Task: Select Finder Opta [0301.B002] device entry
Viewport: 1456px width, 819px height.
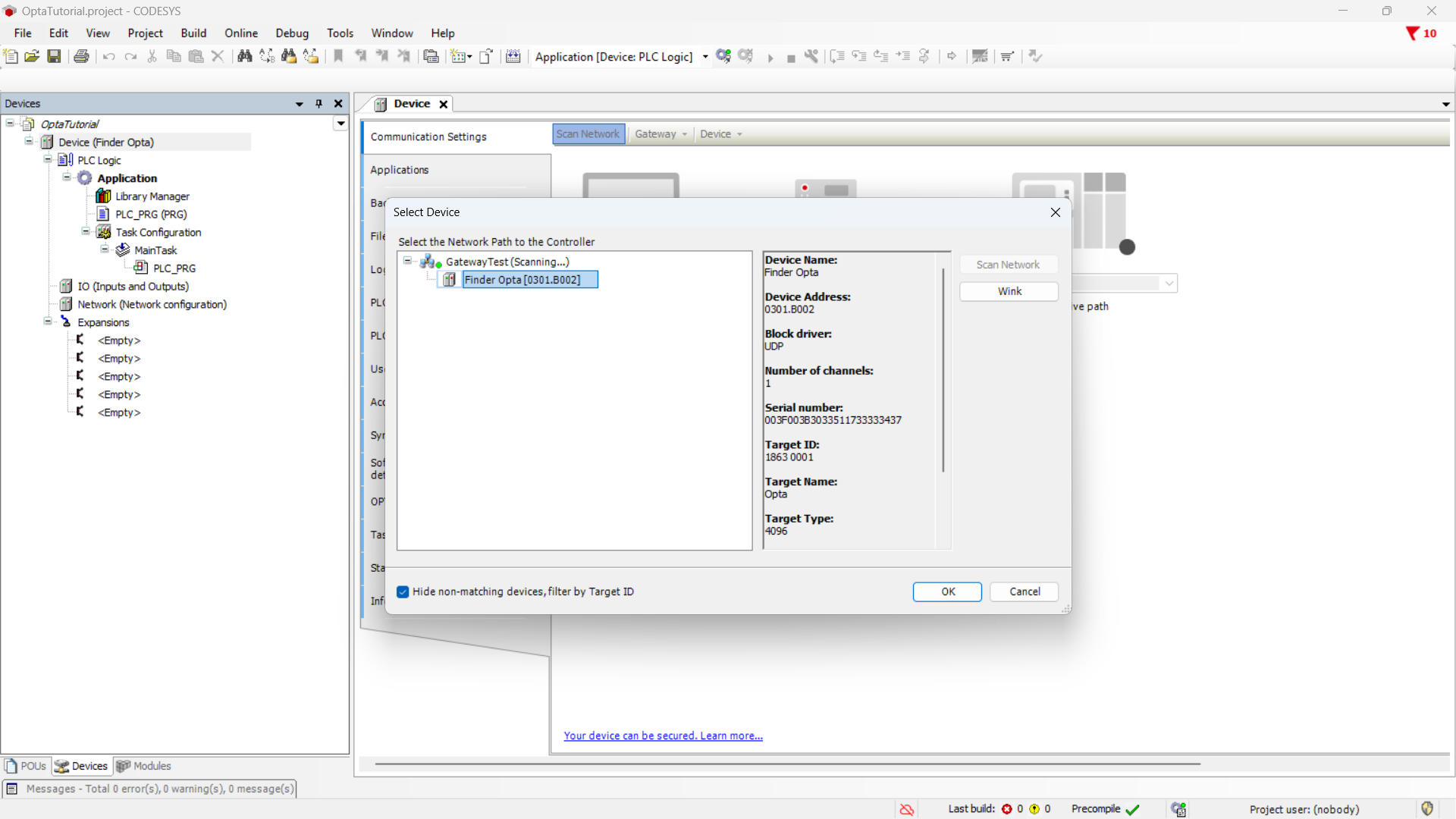Action: pyautogui.click(x=522, y=280)
